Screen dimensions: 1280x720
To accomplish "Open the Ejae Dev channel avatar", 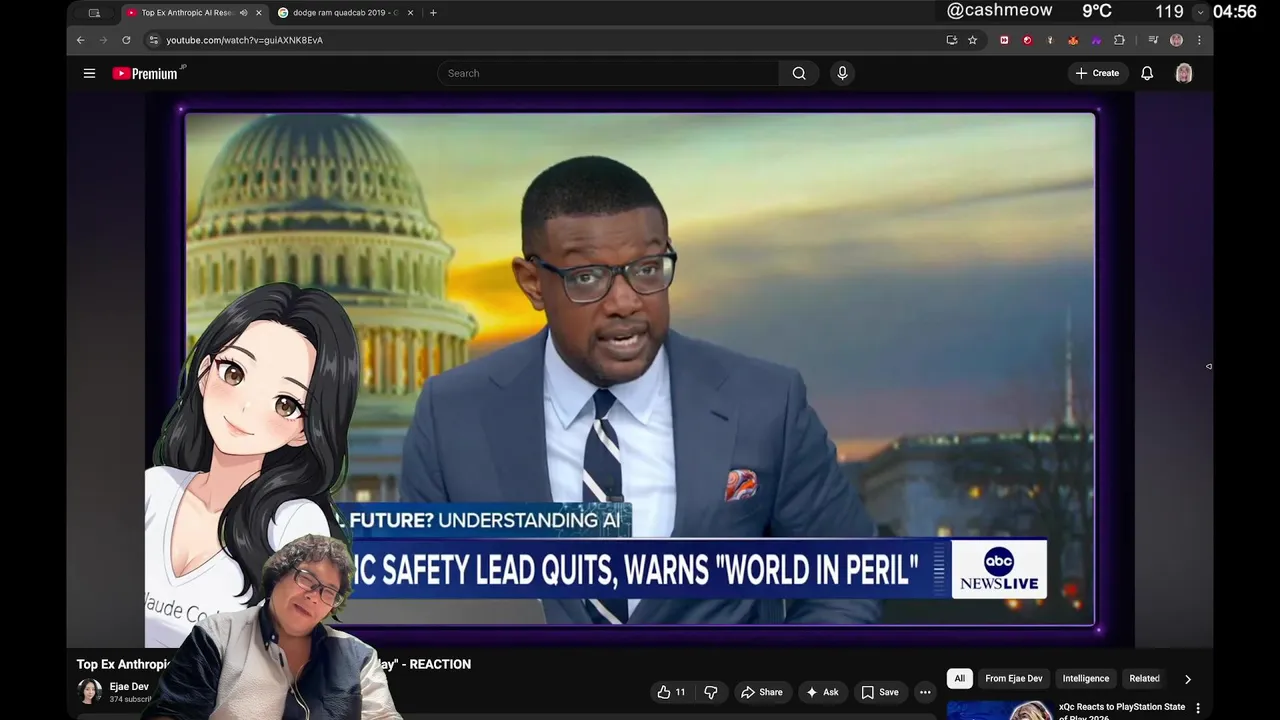I will (x=89, y=692).
